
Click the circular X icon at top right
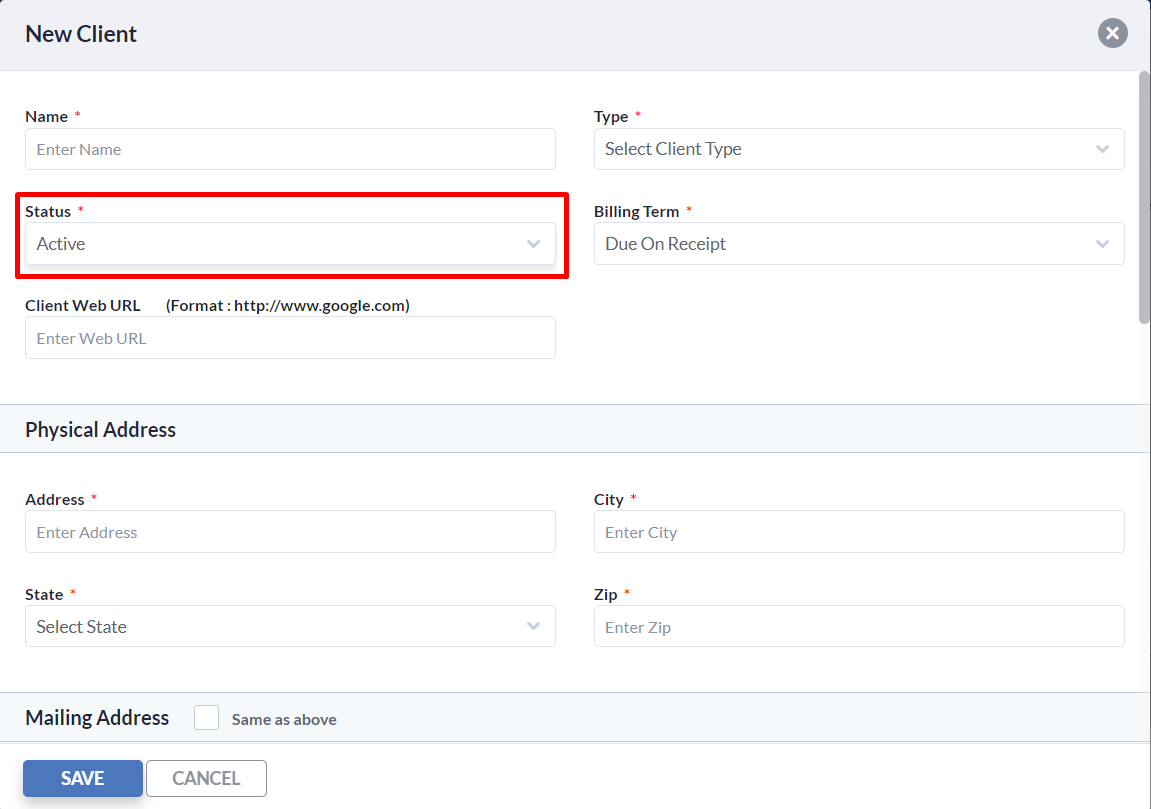(1112, 33)
